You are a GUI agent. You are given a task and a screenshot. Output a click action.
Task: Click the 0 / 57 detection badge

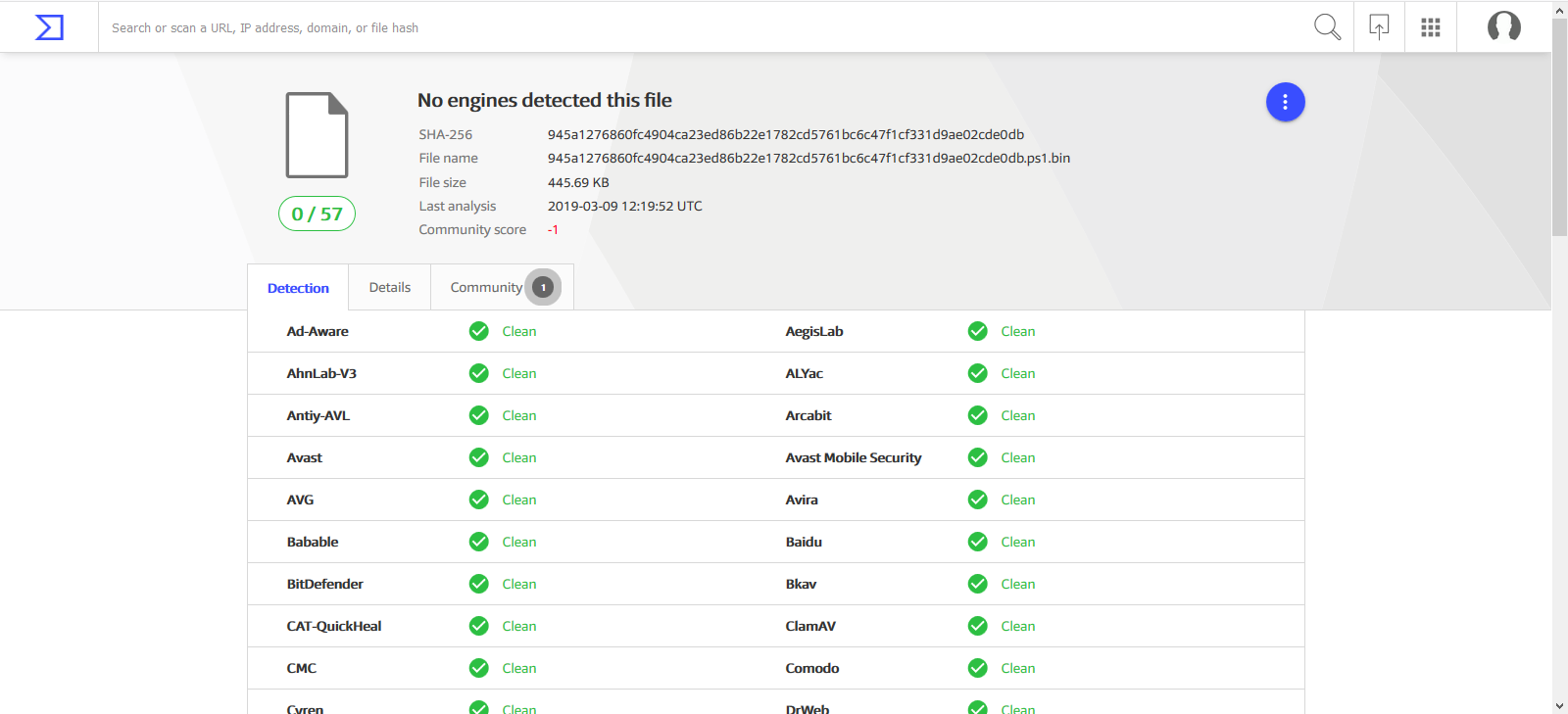tap(317, 214)
